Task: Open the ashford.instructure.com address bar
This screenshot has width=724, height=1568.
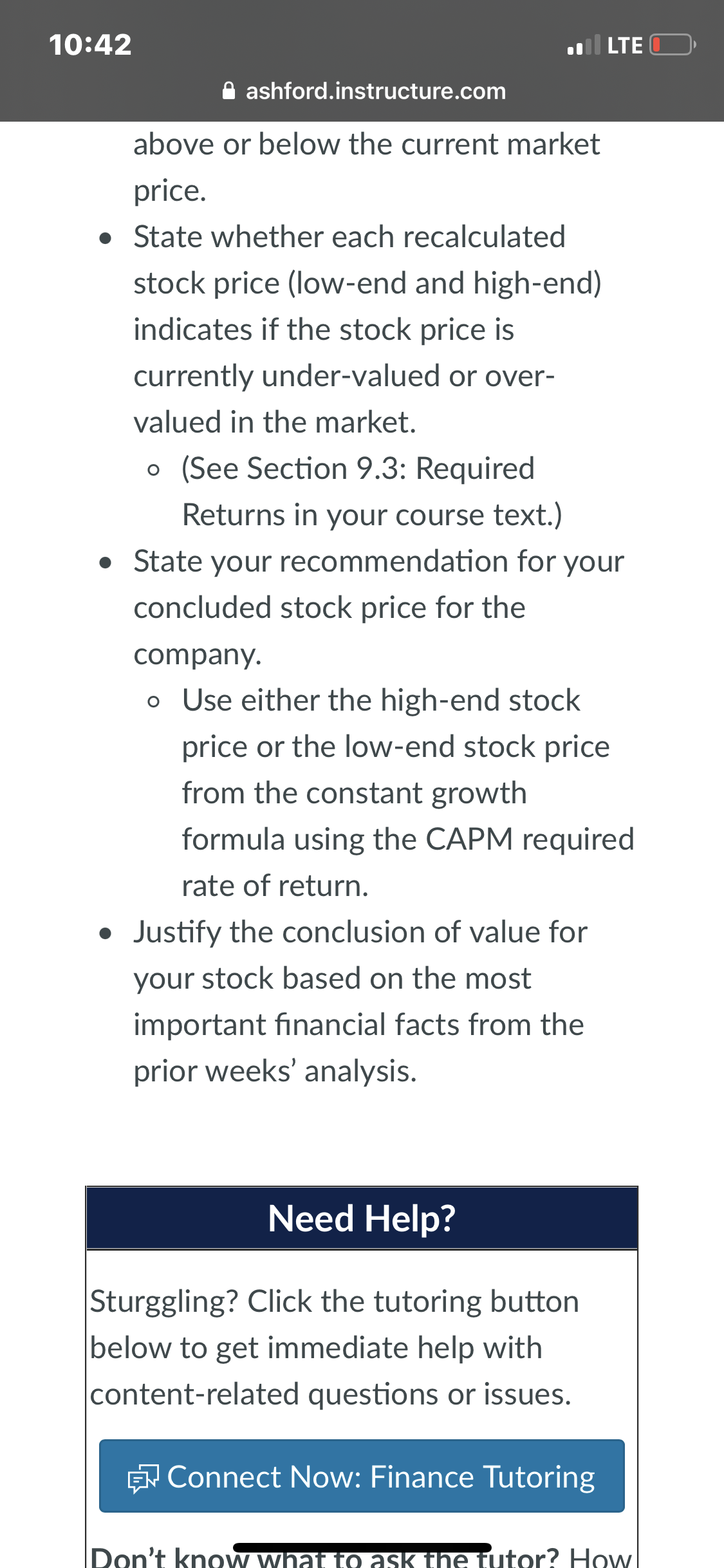Action: [364, 91]
